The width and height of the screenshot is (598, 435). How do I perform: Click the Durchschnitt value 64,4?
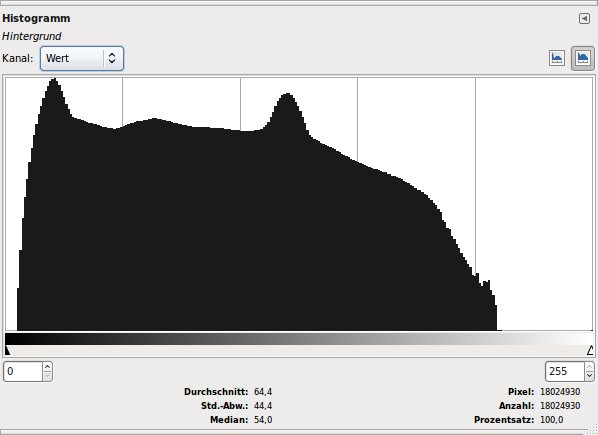(x=263, y=392)
